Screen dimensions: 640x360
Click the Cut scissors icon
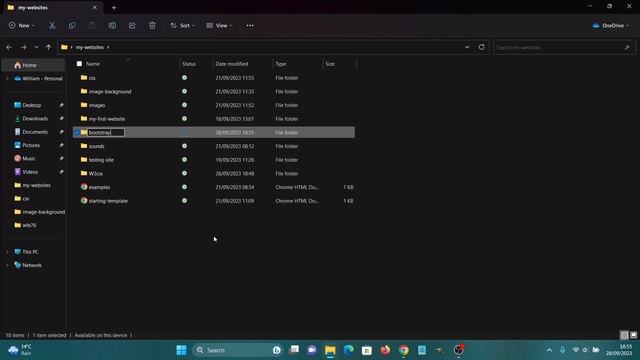click(52, 25)
